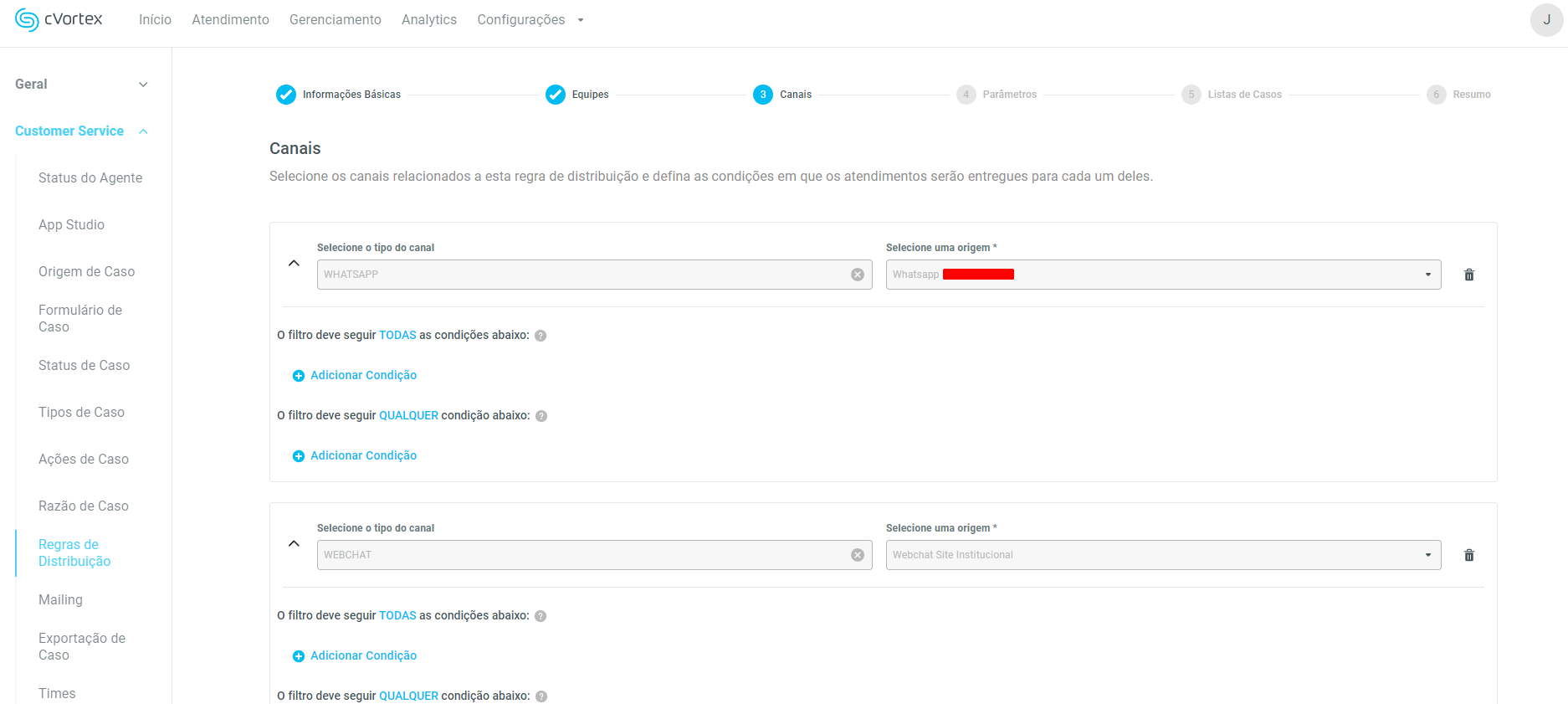Clear the WHATSAPP channel type field

pyautogui.click(x=857, y=275)
